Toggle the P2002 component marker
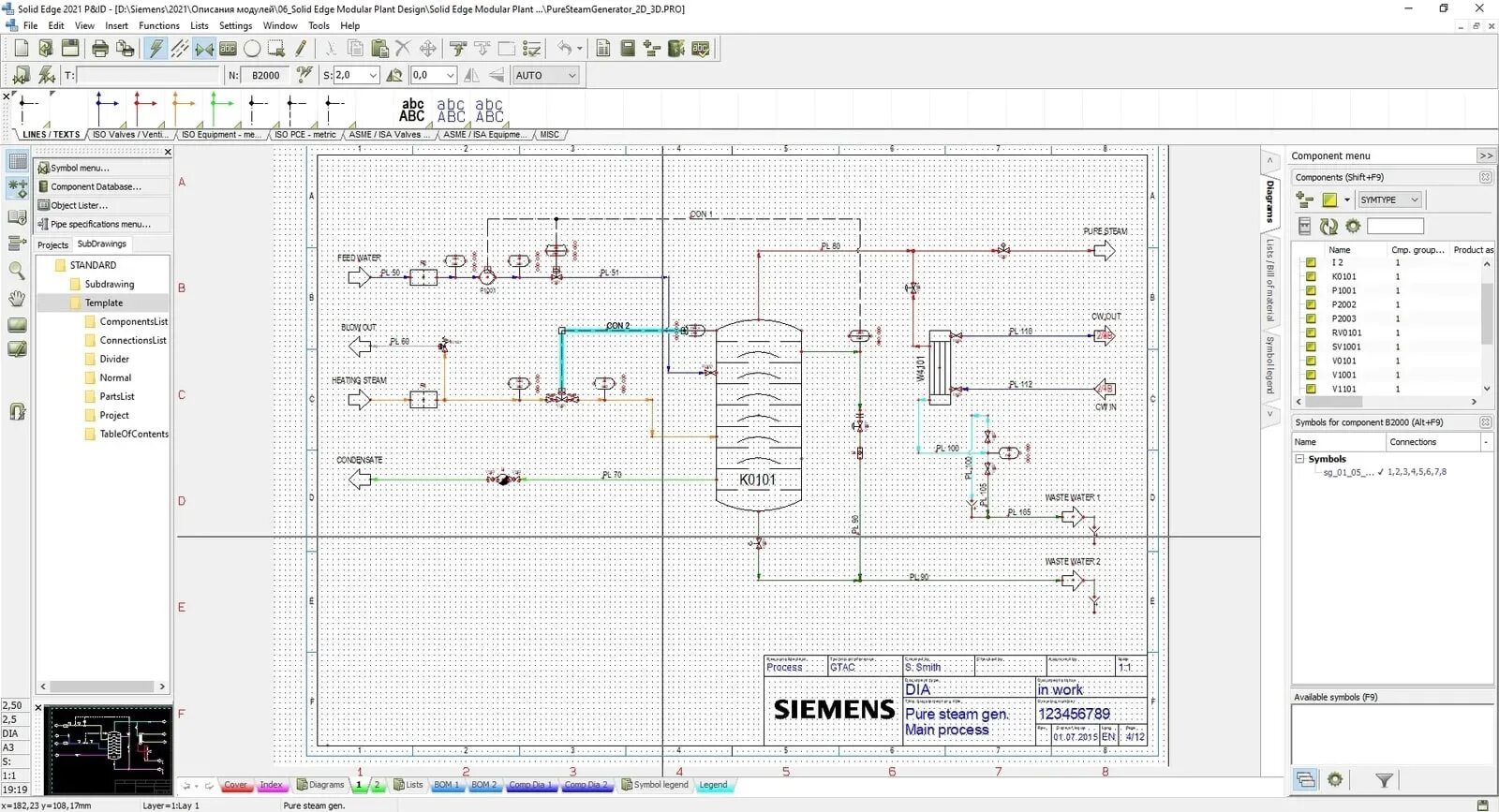This screenshot has height=812, width=1499. (x=1311, y=304)
